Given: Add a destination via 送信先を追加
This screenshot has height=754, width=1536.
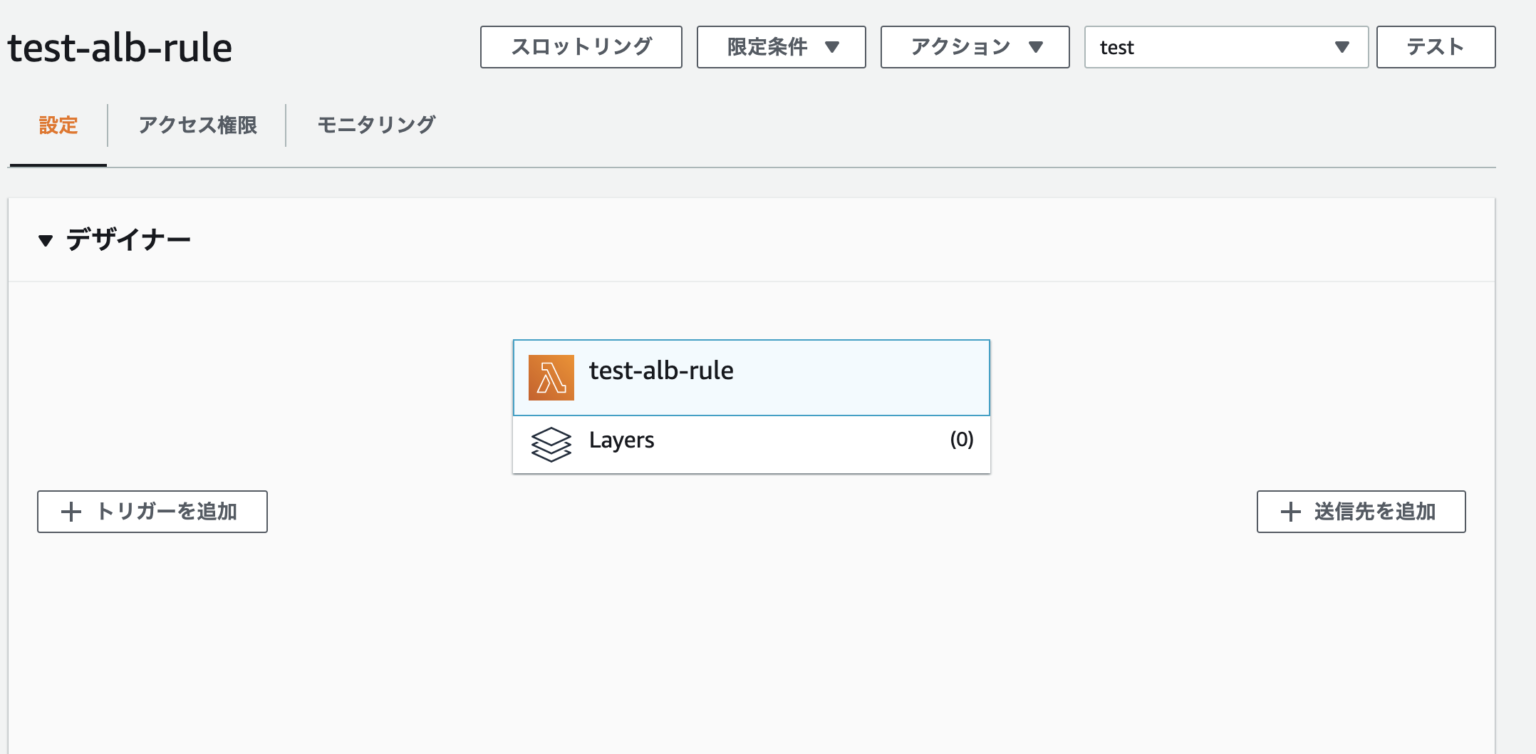Looking at the screenshot, I should pos(1360,511).
